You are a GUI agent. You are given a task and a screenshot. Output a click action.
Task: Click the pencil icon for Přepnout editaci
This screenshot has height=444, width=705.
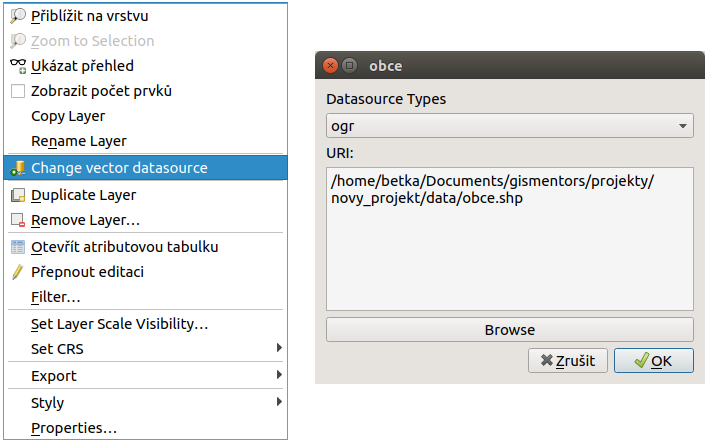click(x=18, y=272)
